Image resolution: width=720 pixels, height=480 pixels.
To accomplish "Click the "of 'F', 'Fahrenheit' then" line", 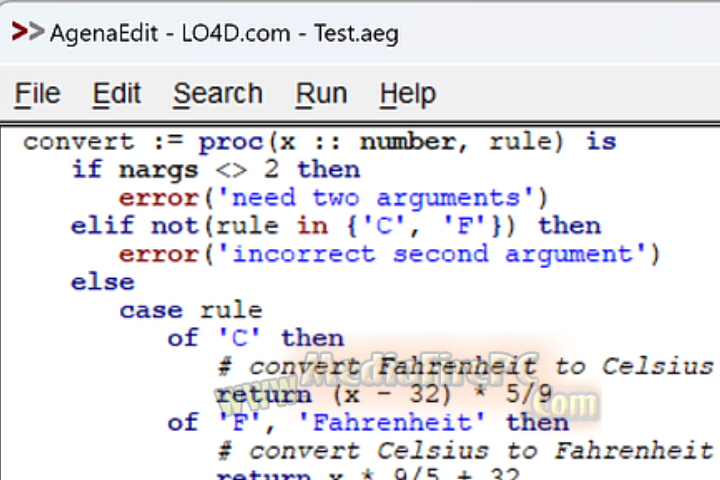I will point(368,423).
